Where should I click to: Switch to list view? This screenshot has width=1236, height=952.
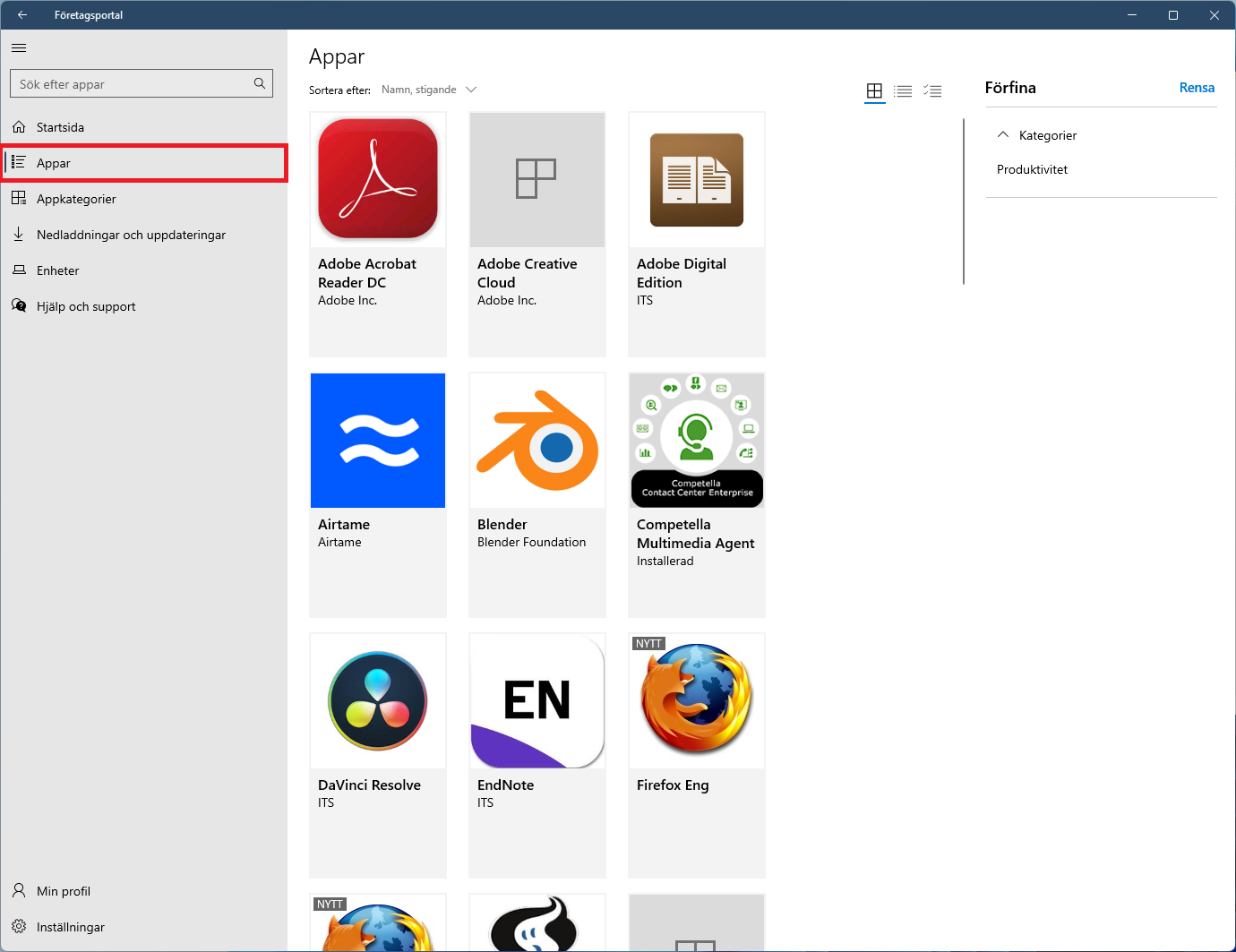pyautogui.click(x=903, y=90)
